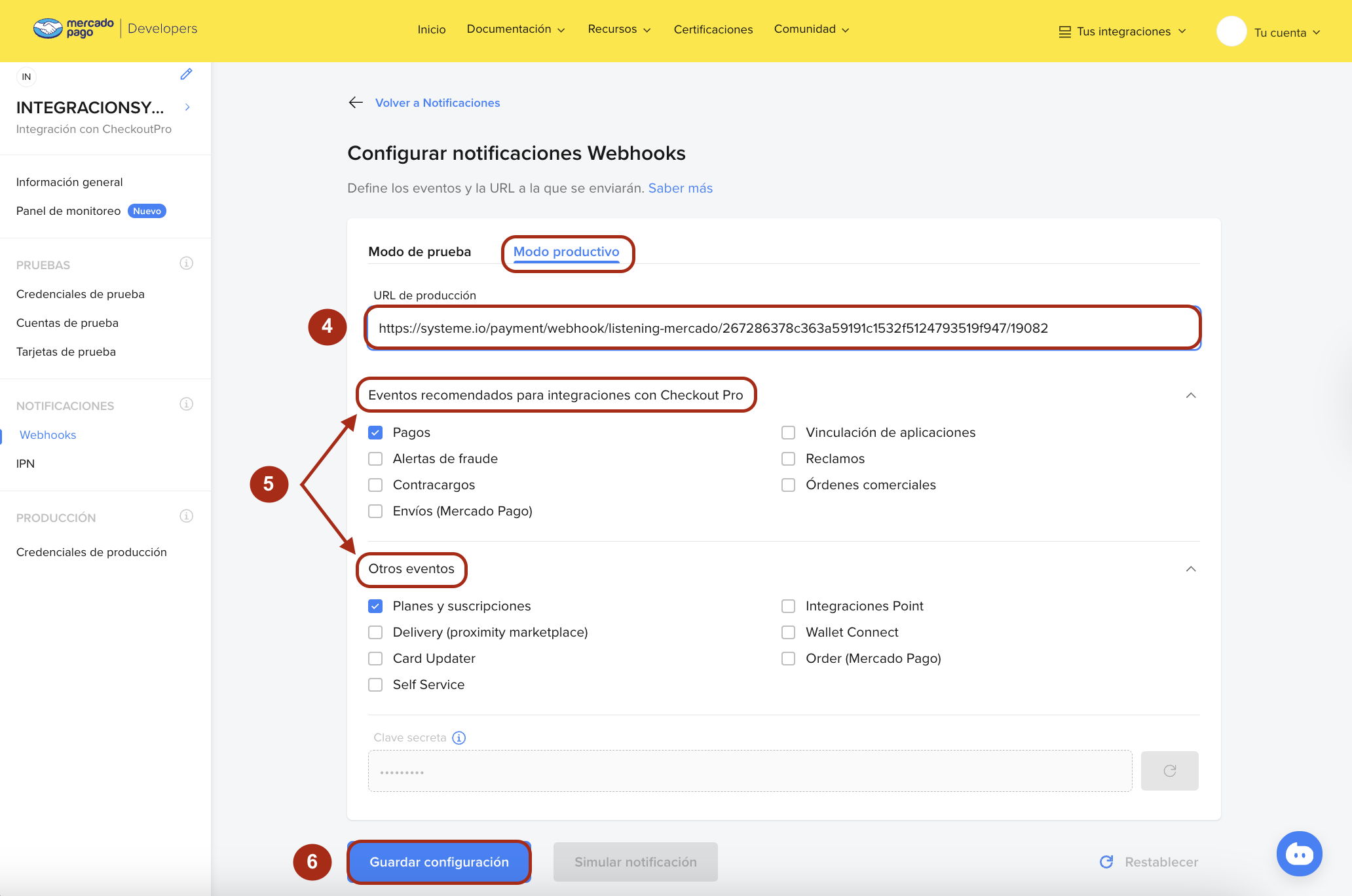Click the info icon beside PRODUCCIÓN
The height and width of the screenshot is (896, 1352).
[x=186, y=516]
